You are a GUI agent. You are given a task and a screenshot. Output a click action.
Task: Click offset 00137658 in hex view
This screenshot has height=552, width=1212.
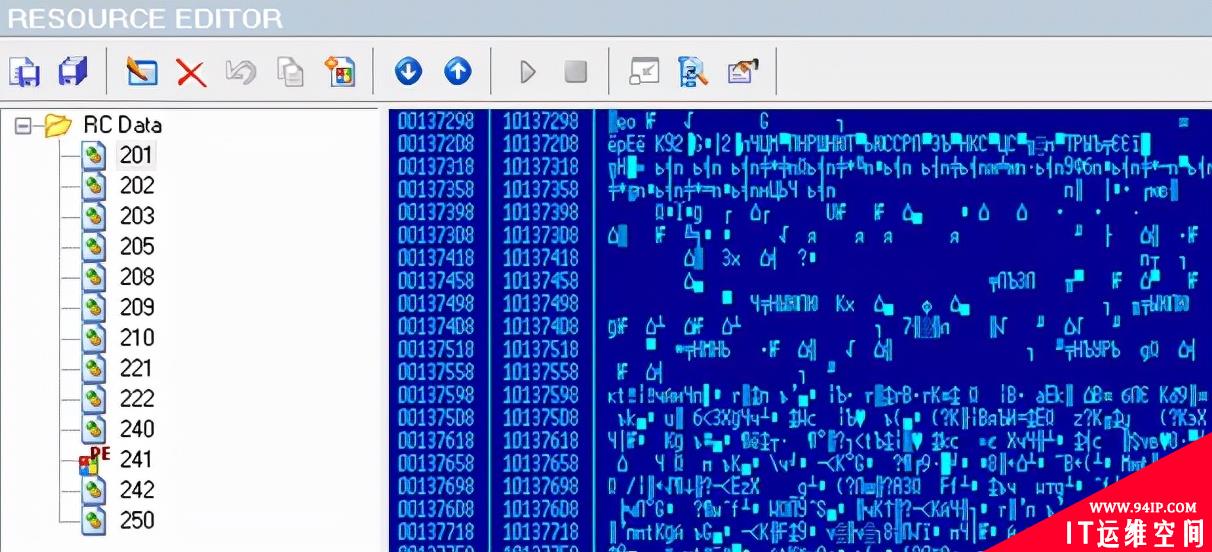(x=435, y=463)
